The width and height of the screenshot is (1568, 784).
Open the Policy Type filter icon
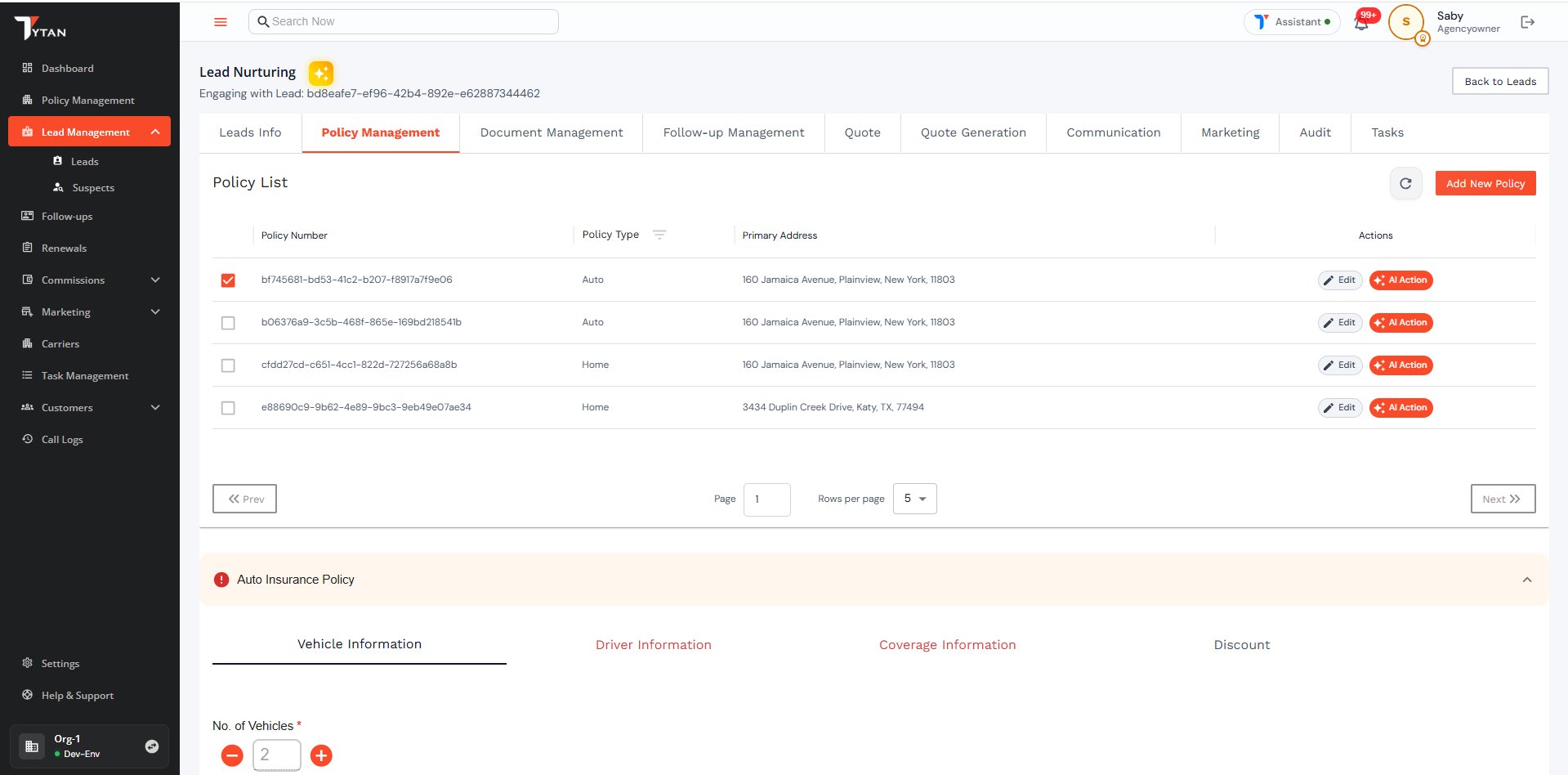(x=659, y=235)
